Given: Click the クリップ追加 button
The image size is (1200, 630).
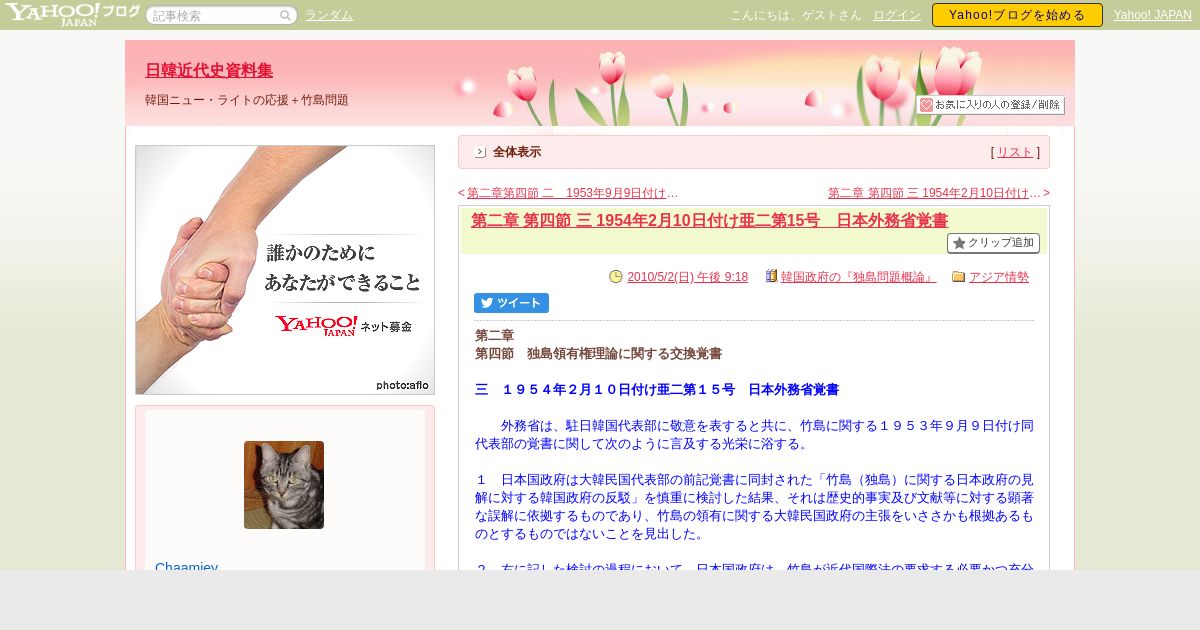Looking at the screenshot, I should click(993, 243).
